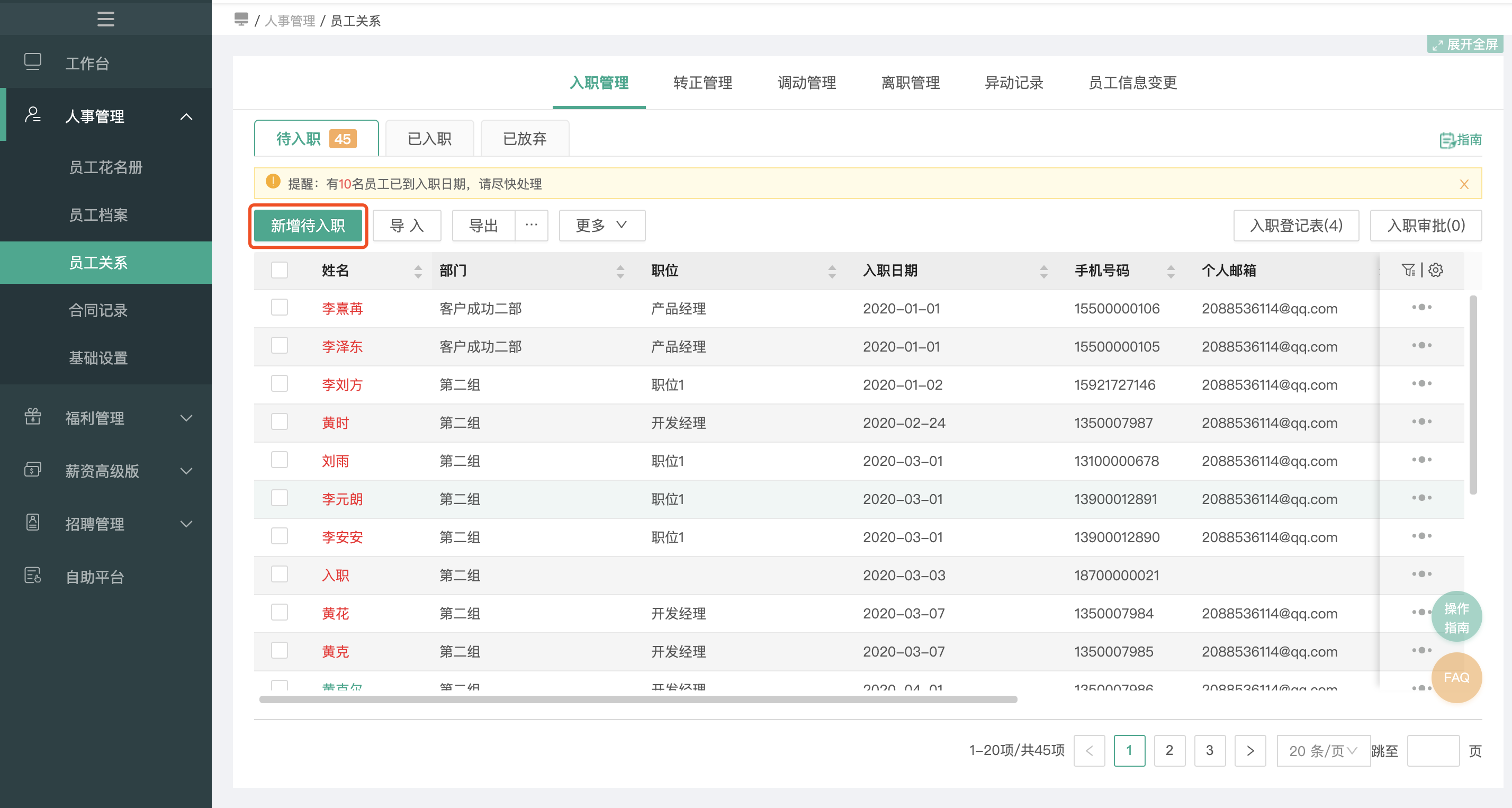Click the 招聘管理 badge icon
This screenshot has height=808, width=1512.
click(x=33, y=523)
